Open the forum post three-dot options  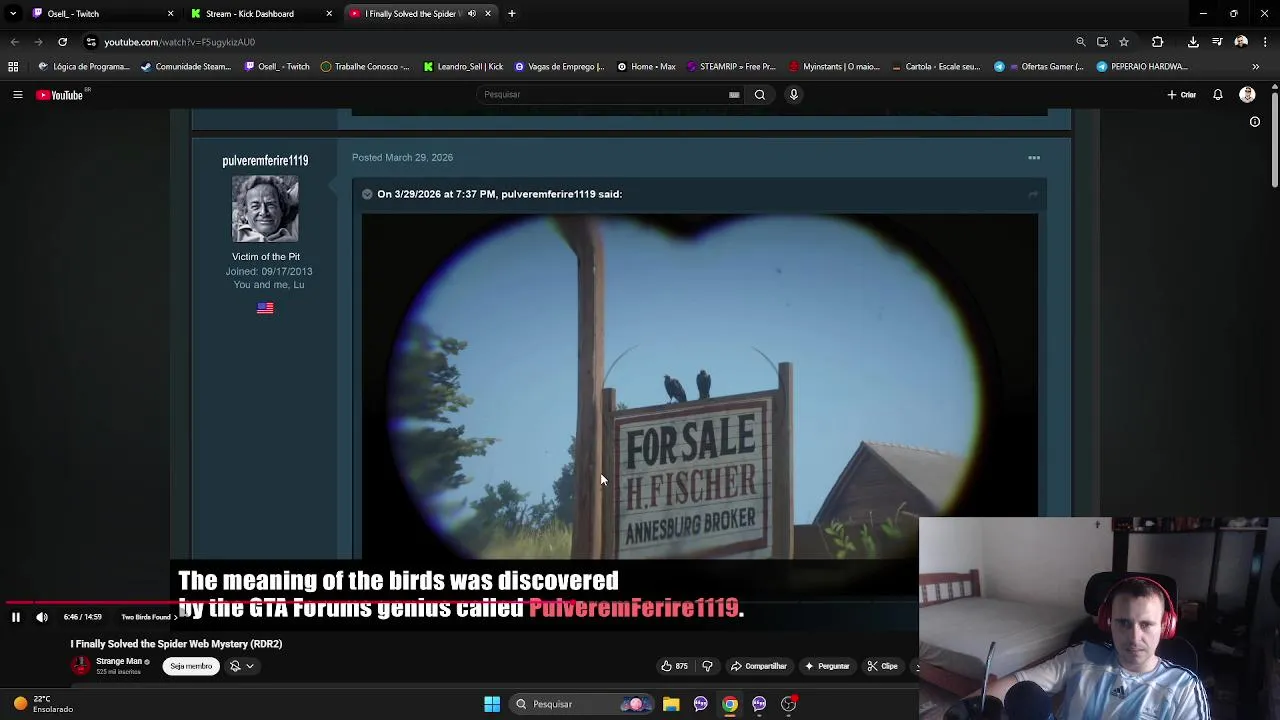coord(1034,158)
